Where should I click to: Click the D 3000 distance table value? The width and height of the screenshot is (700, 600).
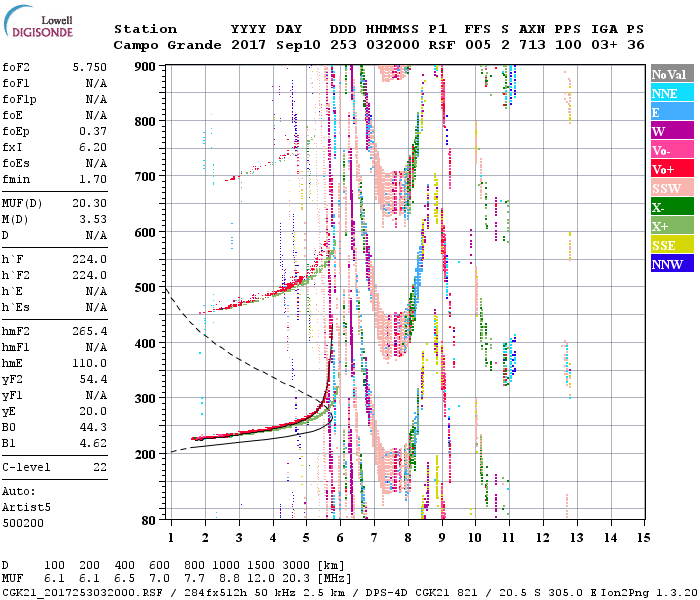(x=296, y=565)
